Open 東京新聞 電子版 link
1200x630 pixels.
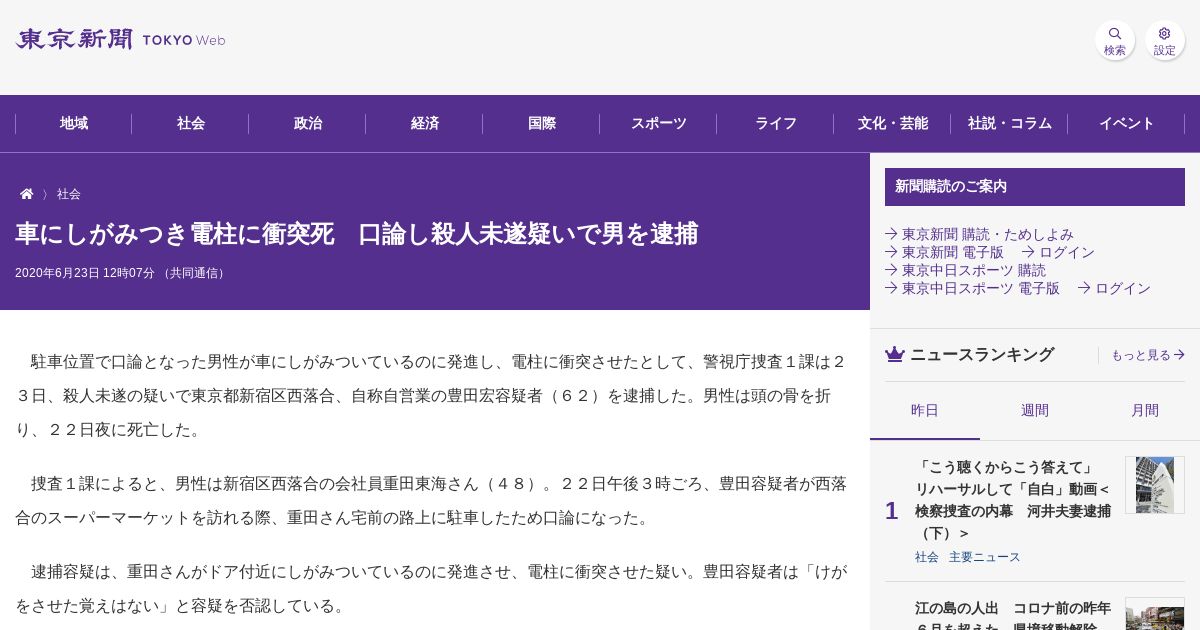944,252
